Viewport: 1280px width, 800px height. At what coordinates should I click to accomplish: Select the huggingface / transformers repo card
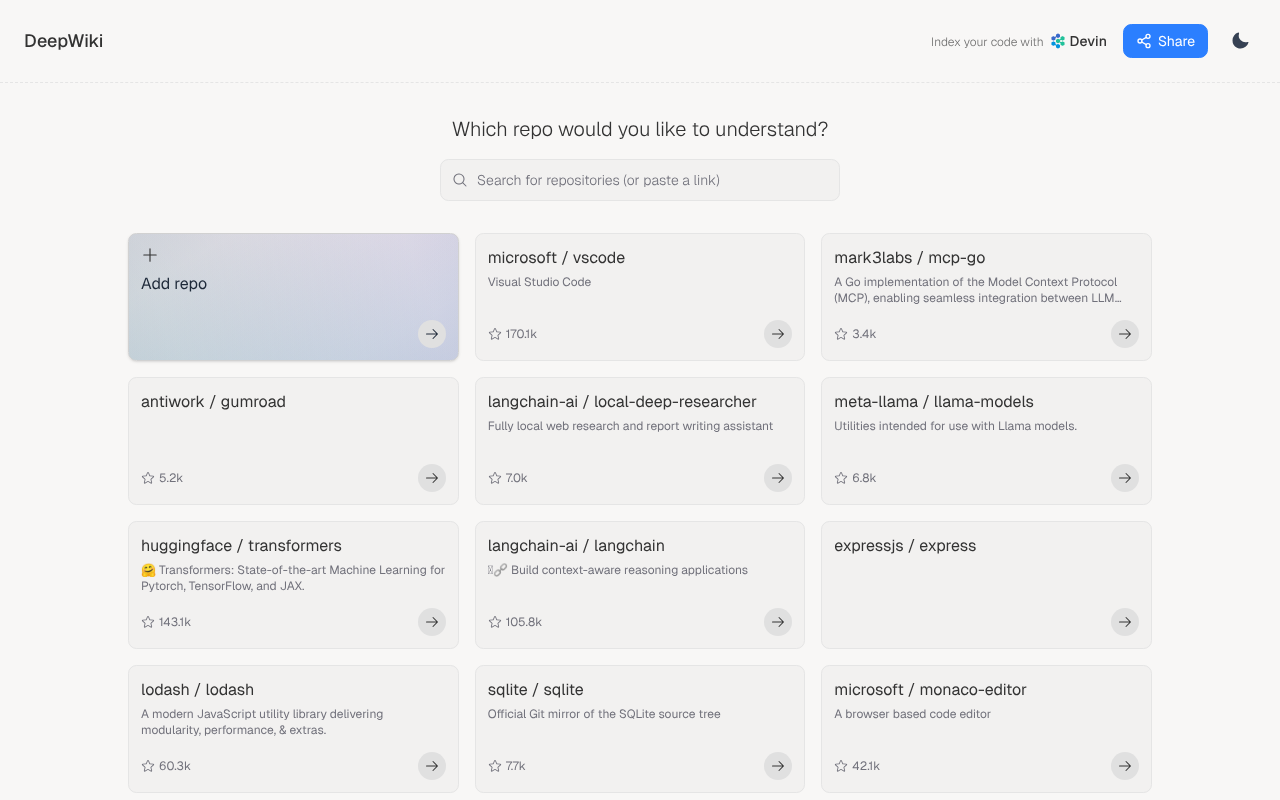pyautogui.click(x=293, y=584)
